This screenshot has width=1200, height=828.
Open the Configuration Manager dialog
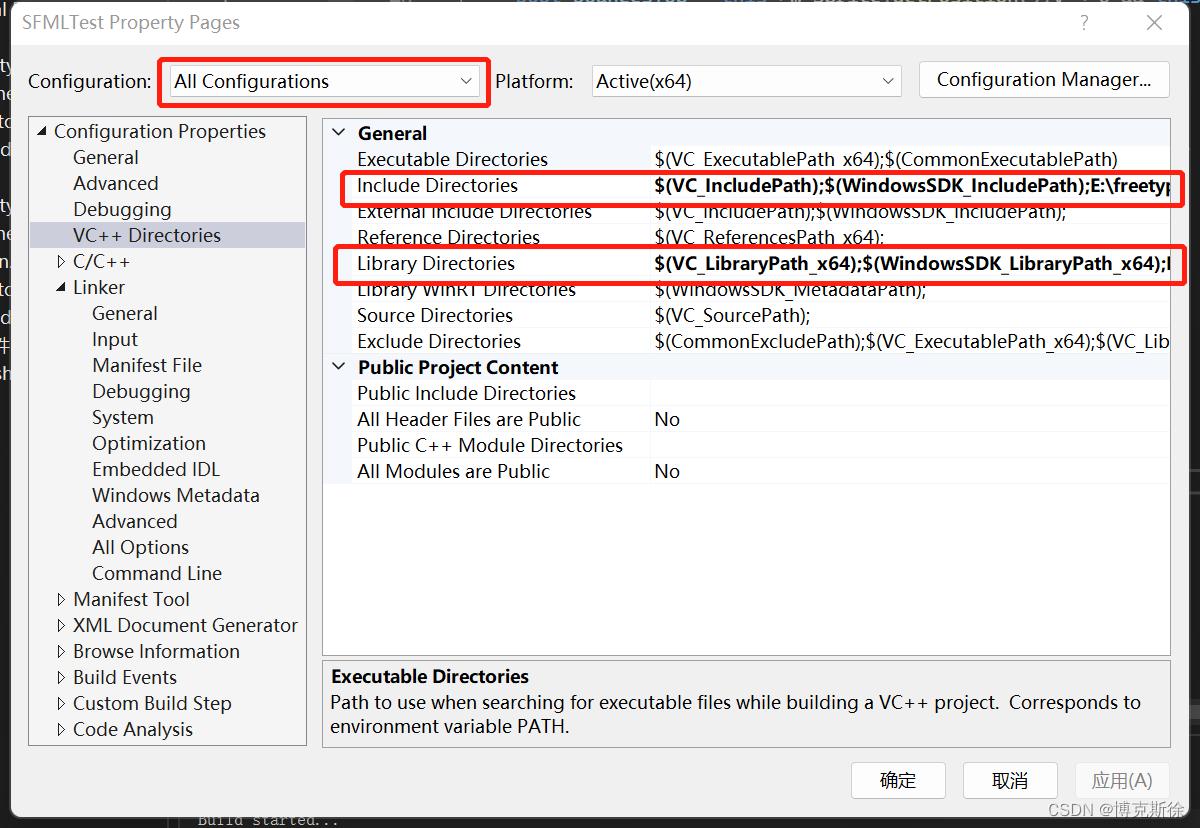click(1044, 79)
